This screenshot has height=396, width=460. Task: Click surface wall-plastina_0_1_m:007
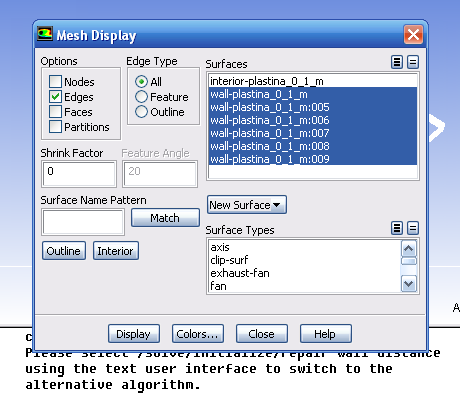coord(313,133)
